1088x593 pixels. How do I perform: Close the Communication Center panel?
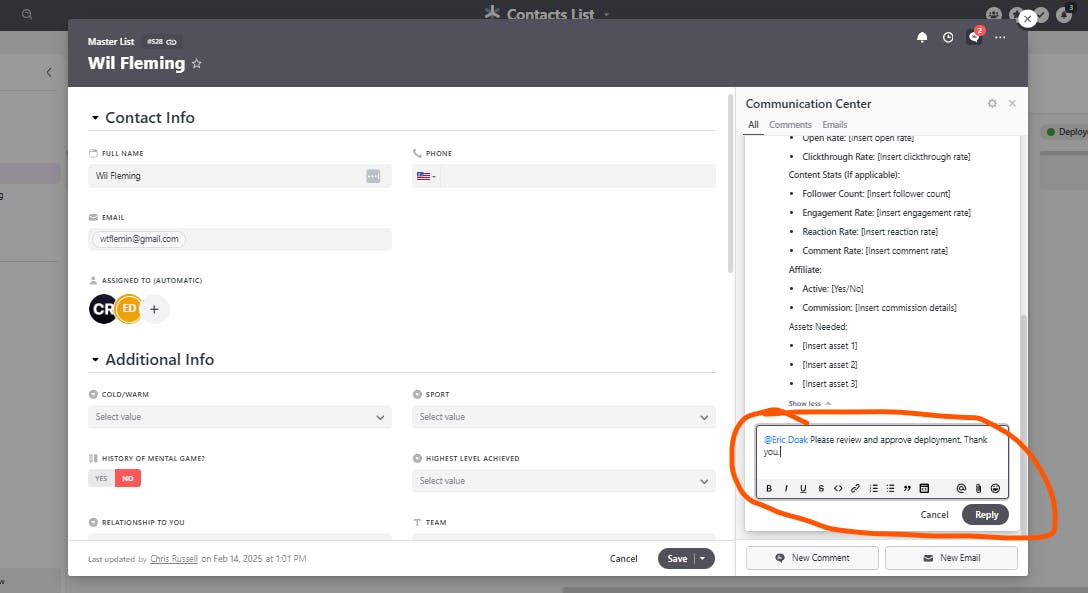[x=1012, y=103]
